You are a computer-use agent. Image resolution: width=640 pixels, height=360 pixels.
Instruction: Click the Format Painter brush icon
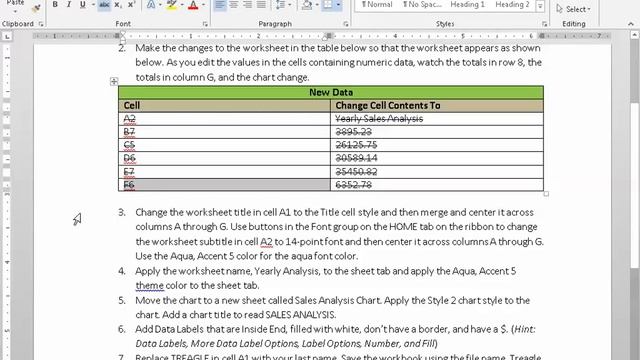pos(36,7)
